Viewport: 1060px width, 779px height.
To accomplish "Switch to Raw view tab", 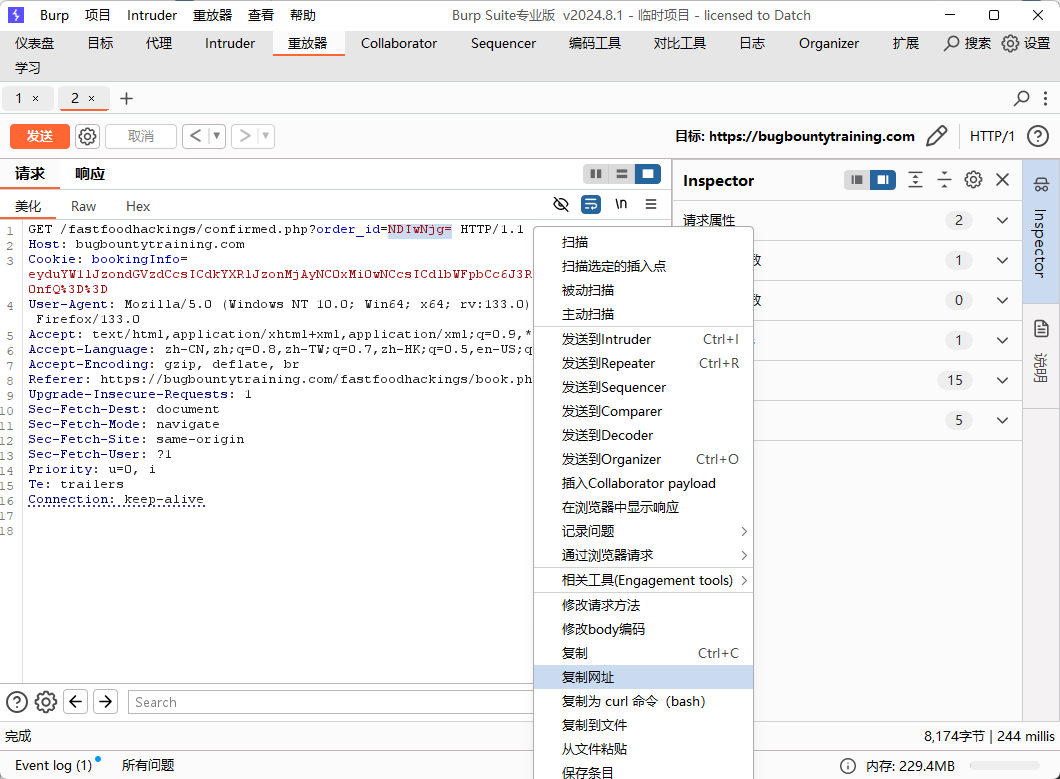I will click(83, 206).
